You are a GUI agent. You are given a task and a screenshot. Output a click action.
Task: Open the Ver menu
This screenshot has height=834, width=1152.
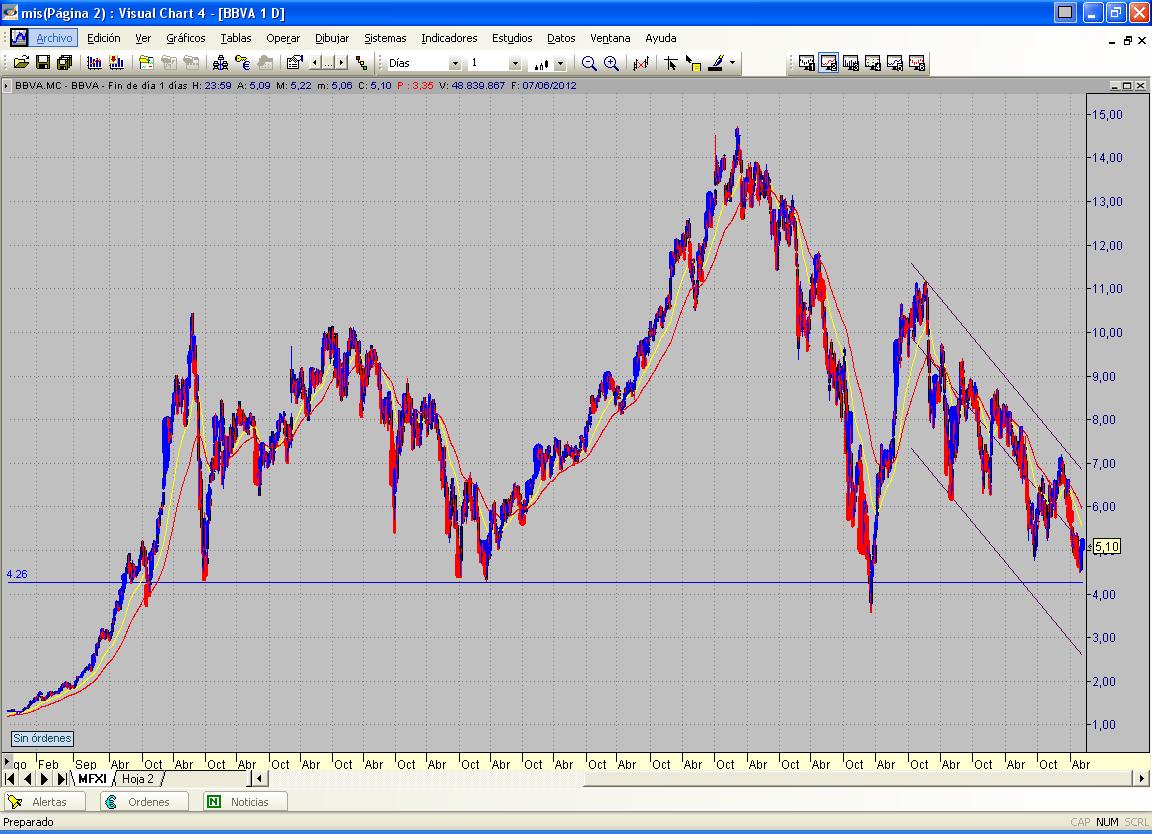143,38
